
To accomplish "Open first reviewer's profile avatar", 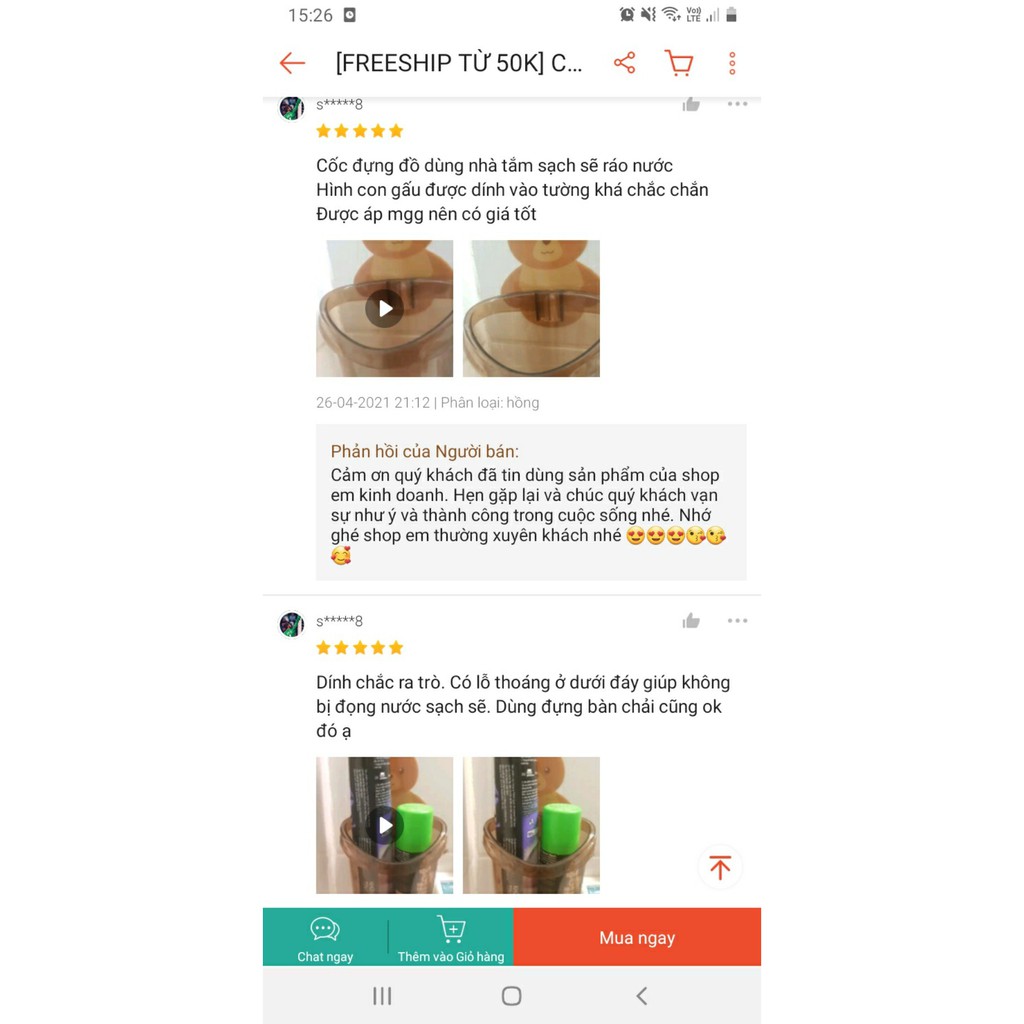I will point(292,107).
